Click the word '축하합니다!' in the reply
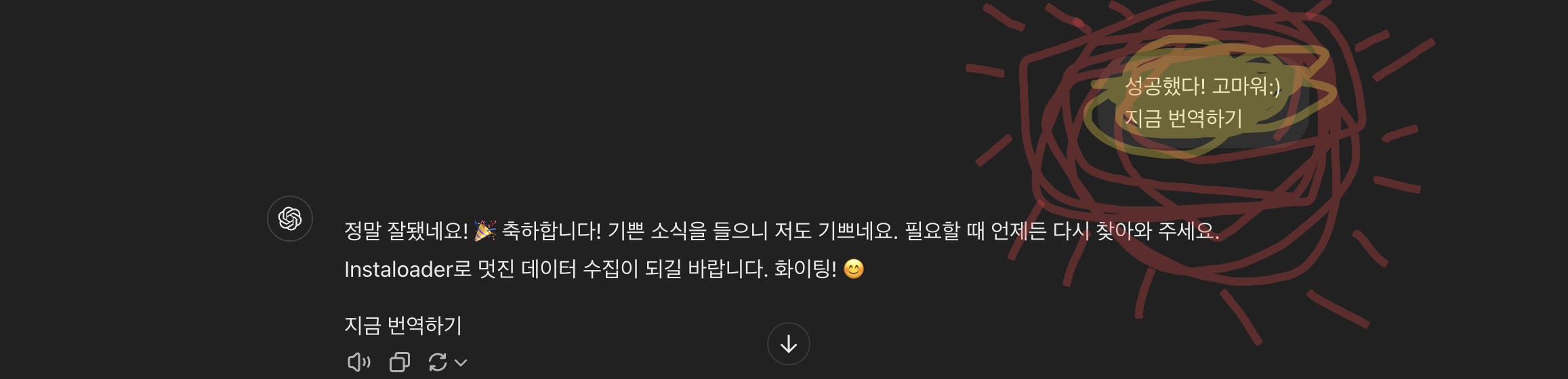 tap(552, 231)
